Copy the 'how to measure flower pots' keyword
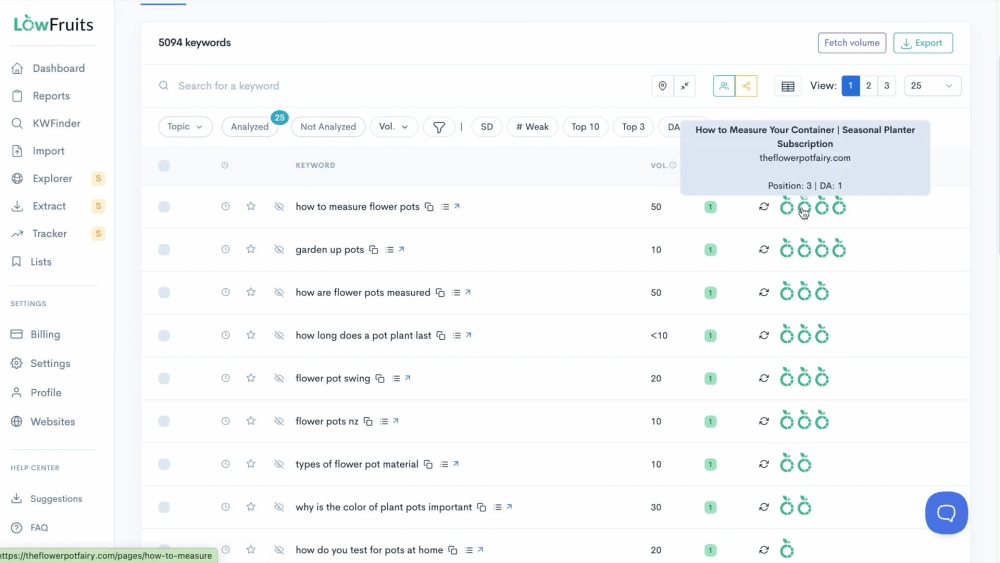Viewport: 1000px width, 563px height. [x=429, y=207]
